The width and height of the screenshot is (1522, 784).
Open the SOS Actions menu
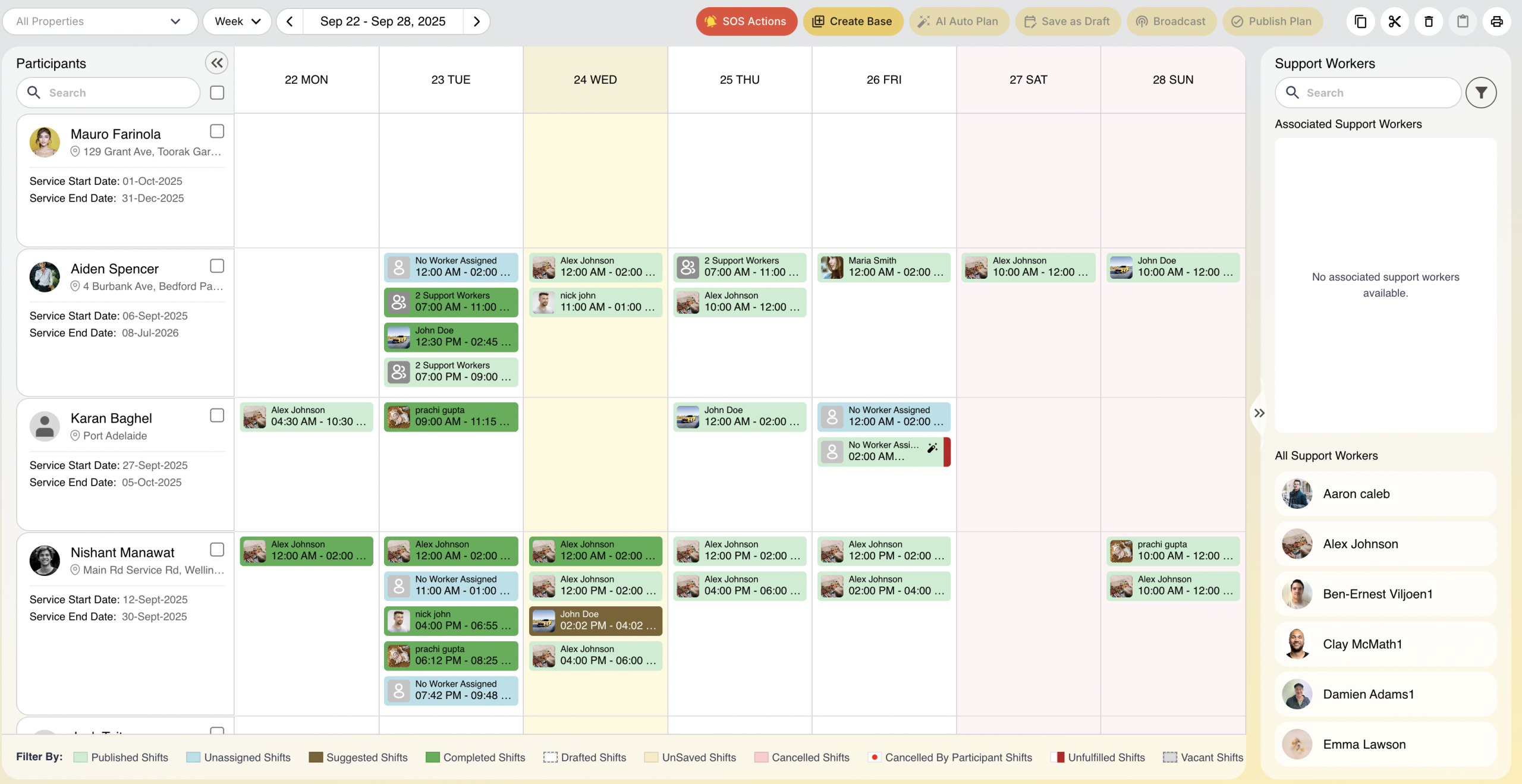(746, 21)
